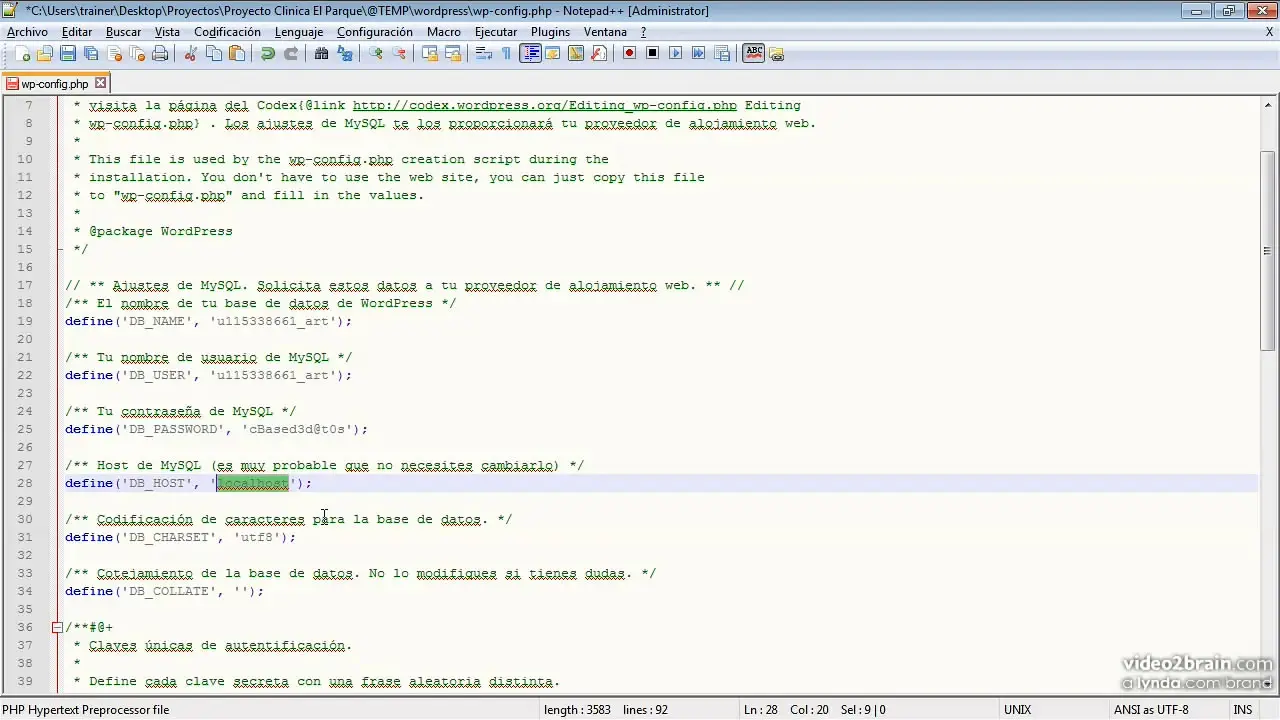1280x720 pixels.
Task: Click the Save All toolbar icon
Action: tap(91, 53)
